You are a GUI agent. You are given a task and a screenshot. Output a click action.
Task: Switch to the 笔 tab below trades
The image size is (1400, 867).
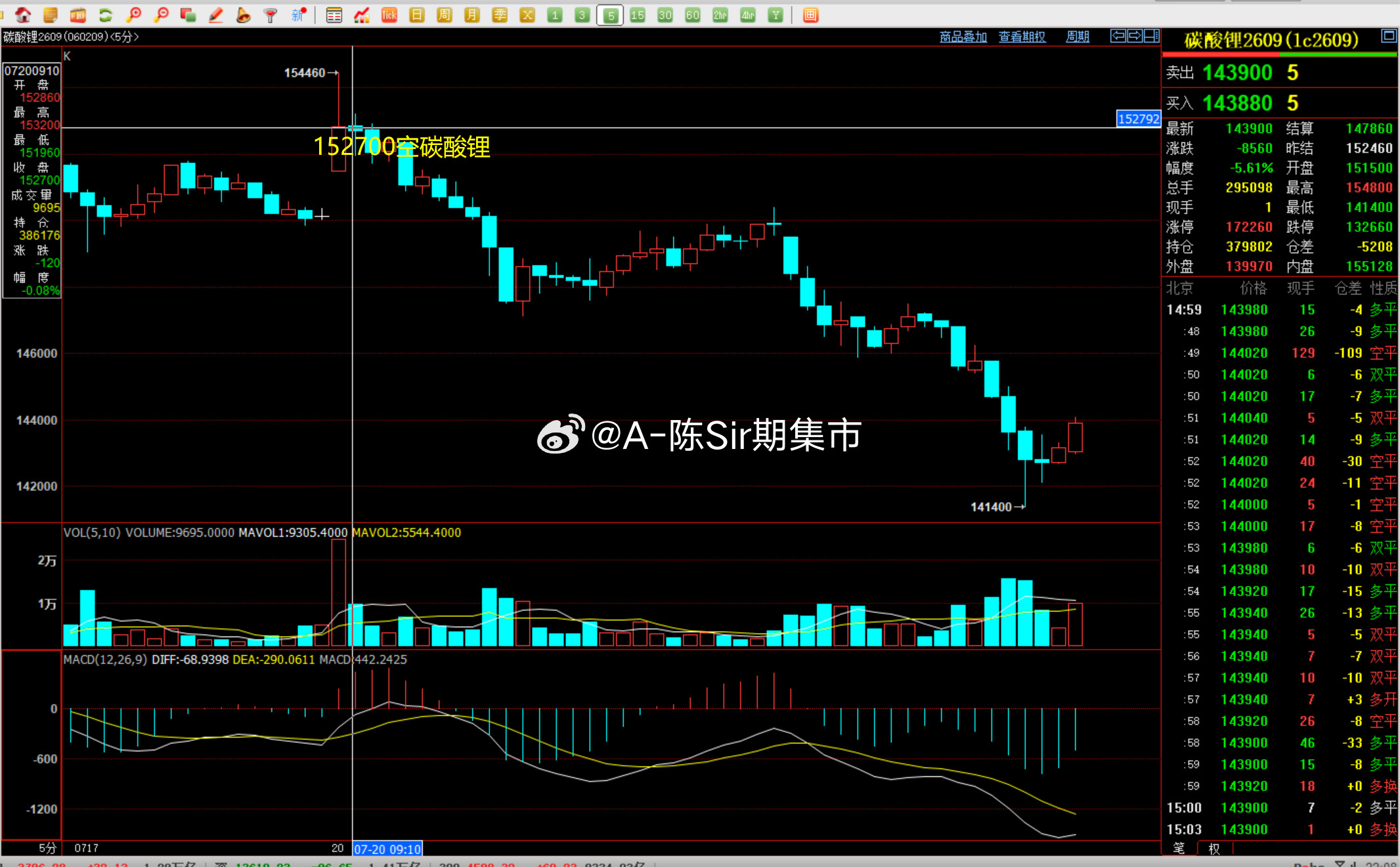1179,848
